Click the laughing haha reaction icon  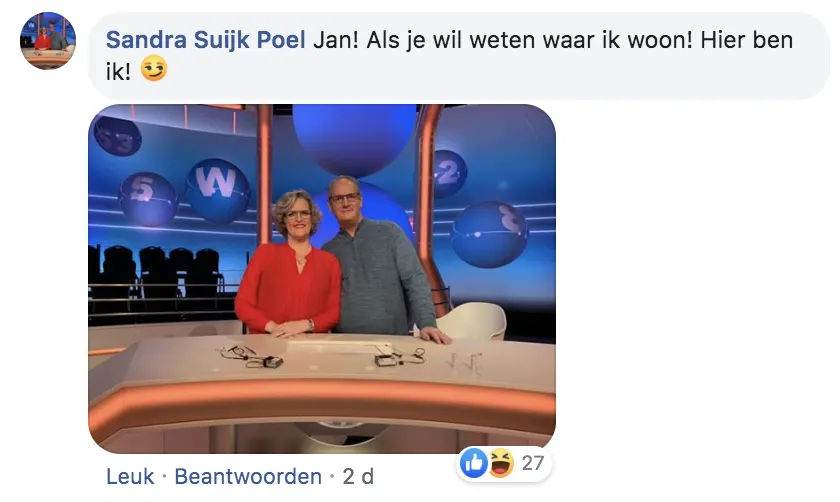[501, 463]
